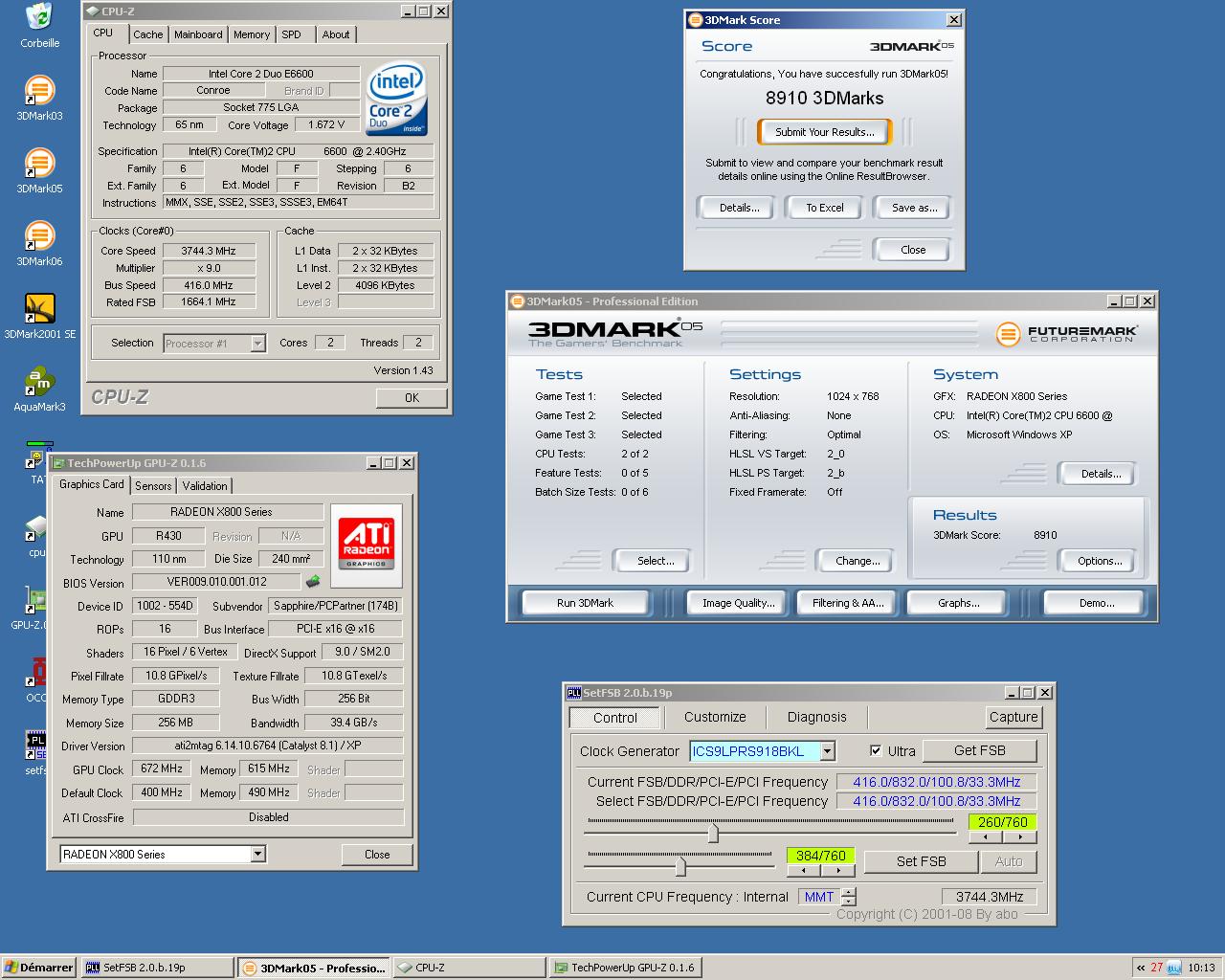Click the ATI Radeon logo in GPU-Z
1225x980 pixels.
click(x=367, y=544)
